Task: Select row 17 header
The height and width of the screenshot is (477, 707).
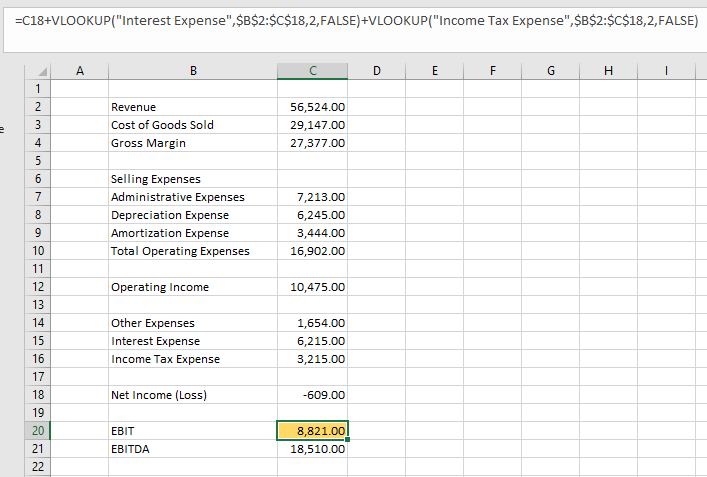Action: coord(38,377)
